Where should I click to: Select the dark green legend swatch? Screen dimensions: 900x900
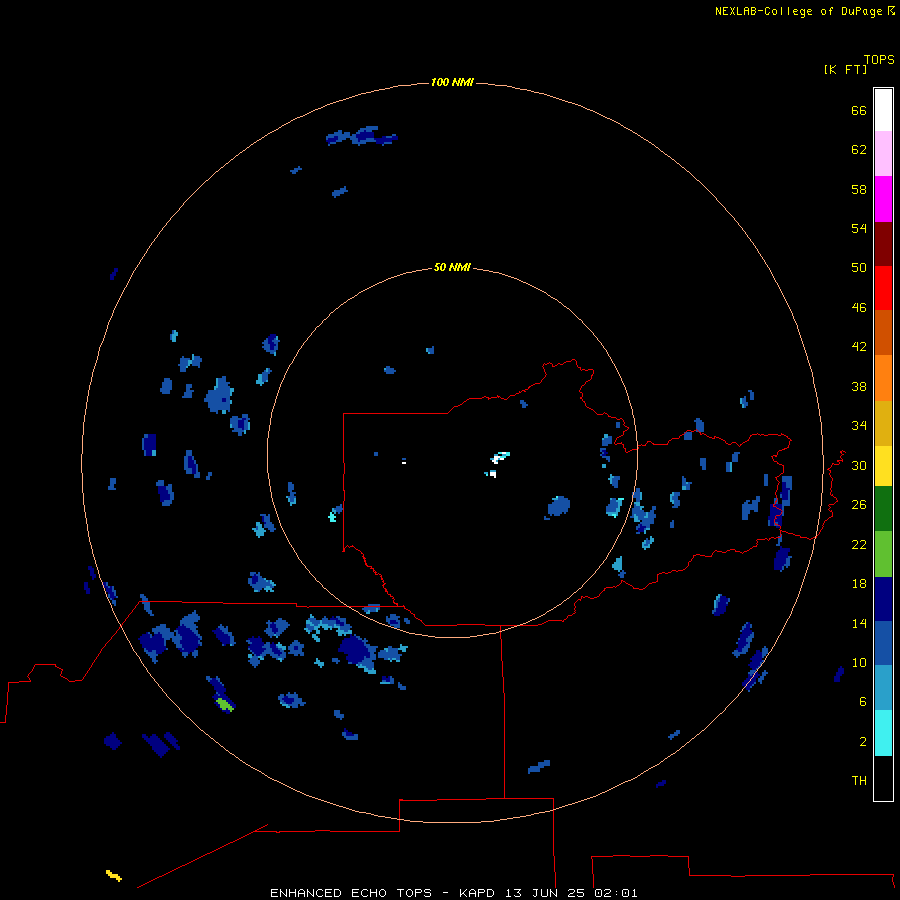(883, 509)
